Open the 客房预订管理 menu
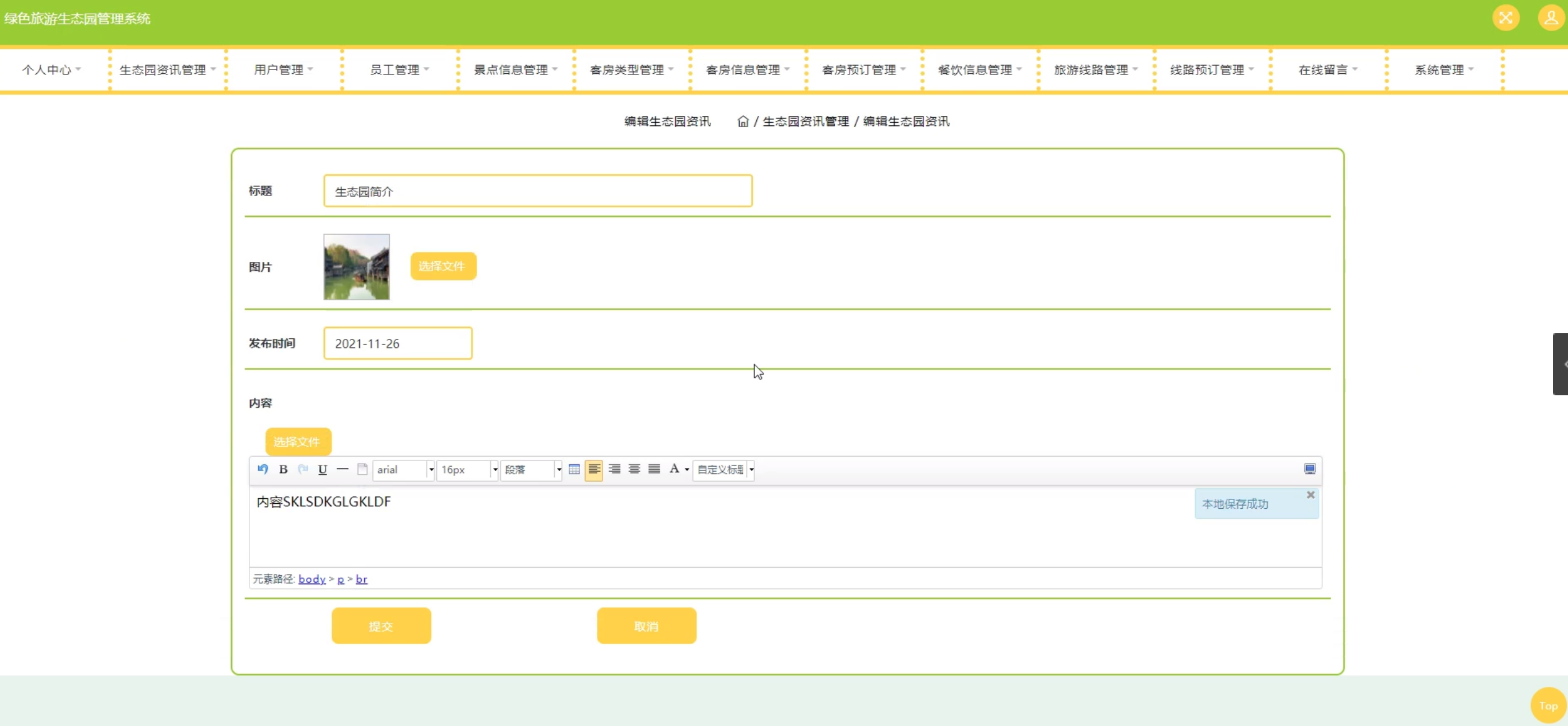The image size is (1568, 726). (x=863, y=69)
